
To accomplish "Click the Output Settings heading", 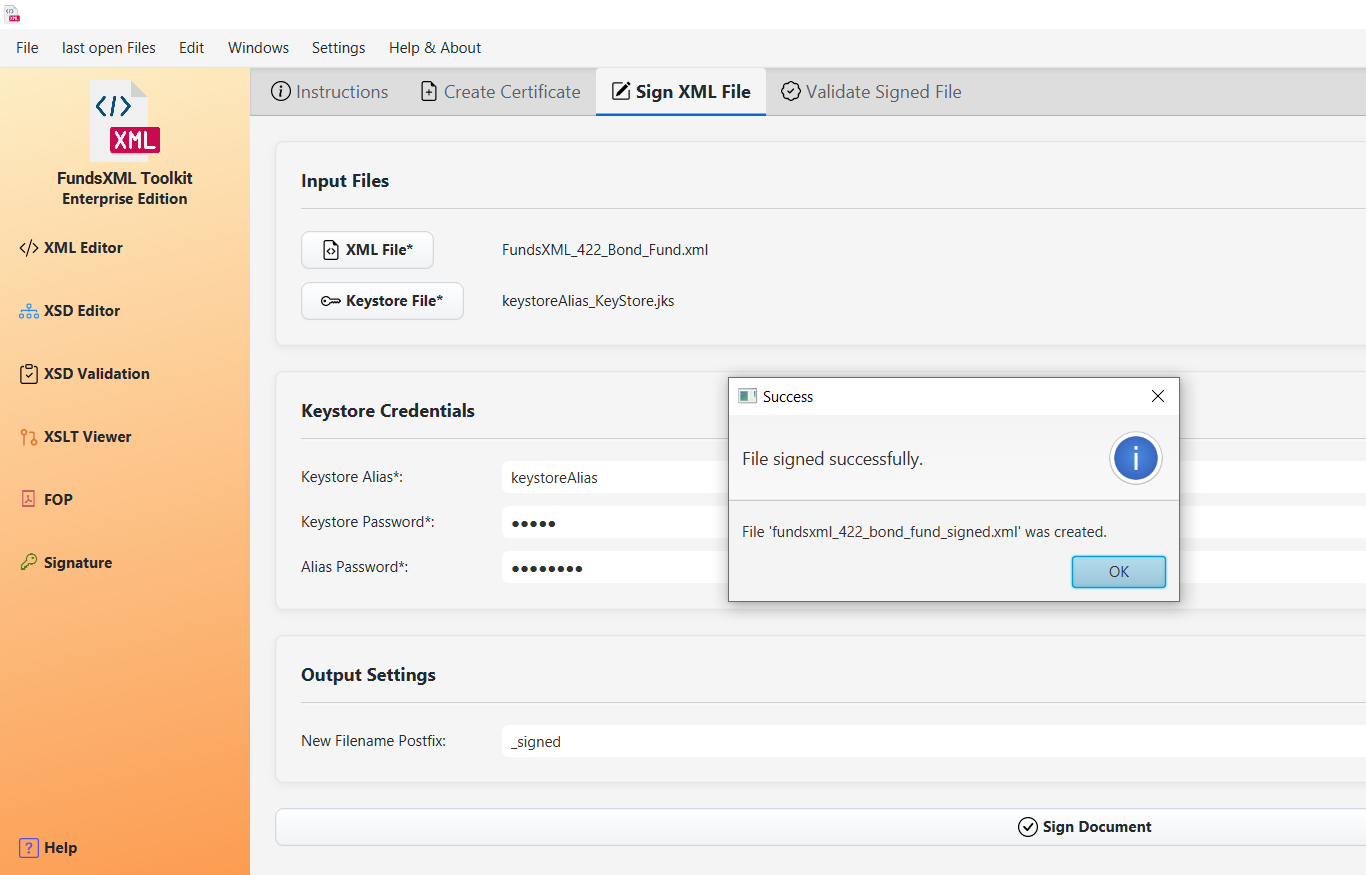I will [x=368, y=675].
